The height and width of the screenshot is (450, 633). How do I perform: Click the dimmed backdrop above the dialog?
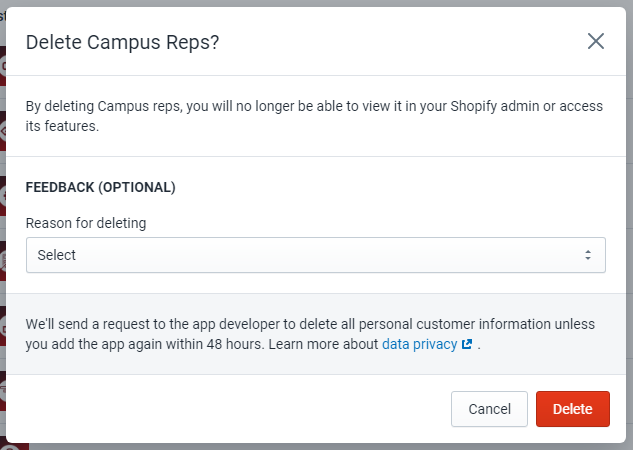(316, 3)
